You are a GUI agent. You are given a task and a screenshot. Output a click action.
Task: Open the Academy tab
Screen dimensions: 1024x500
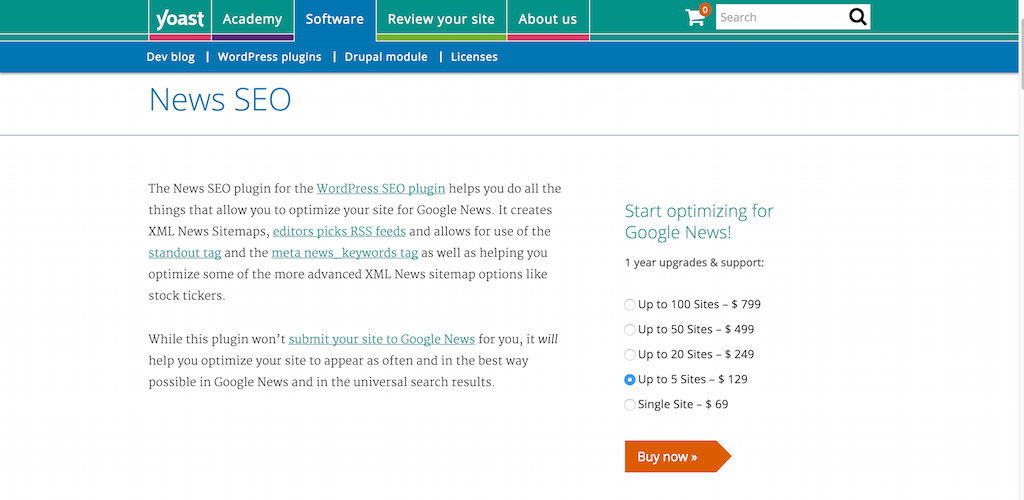click(x=252, y=19)
